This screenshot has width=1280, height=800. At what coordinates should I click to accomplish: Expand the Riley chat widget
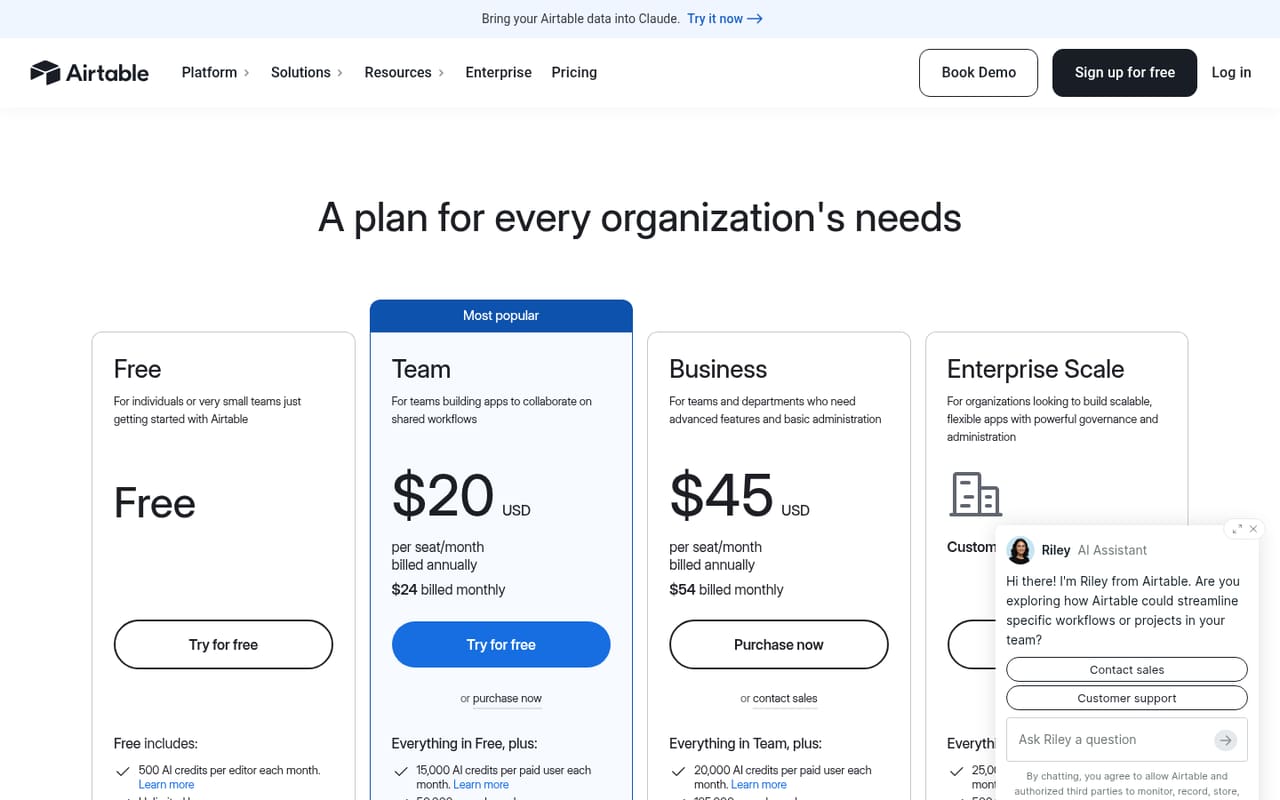pos(1237,529)
